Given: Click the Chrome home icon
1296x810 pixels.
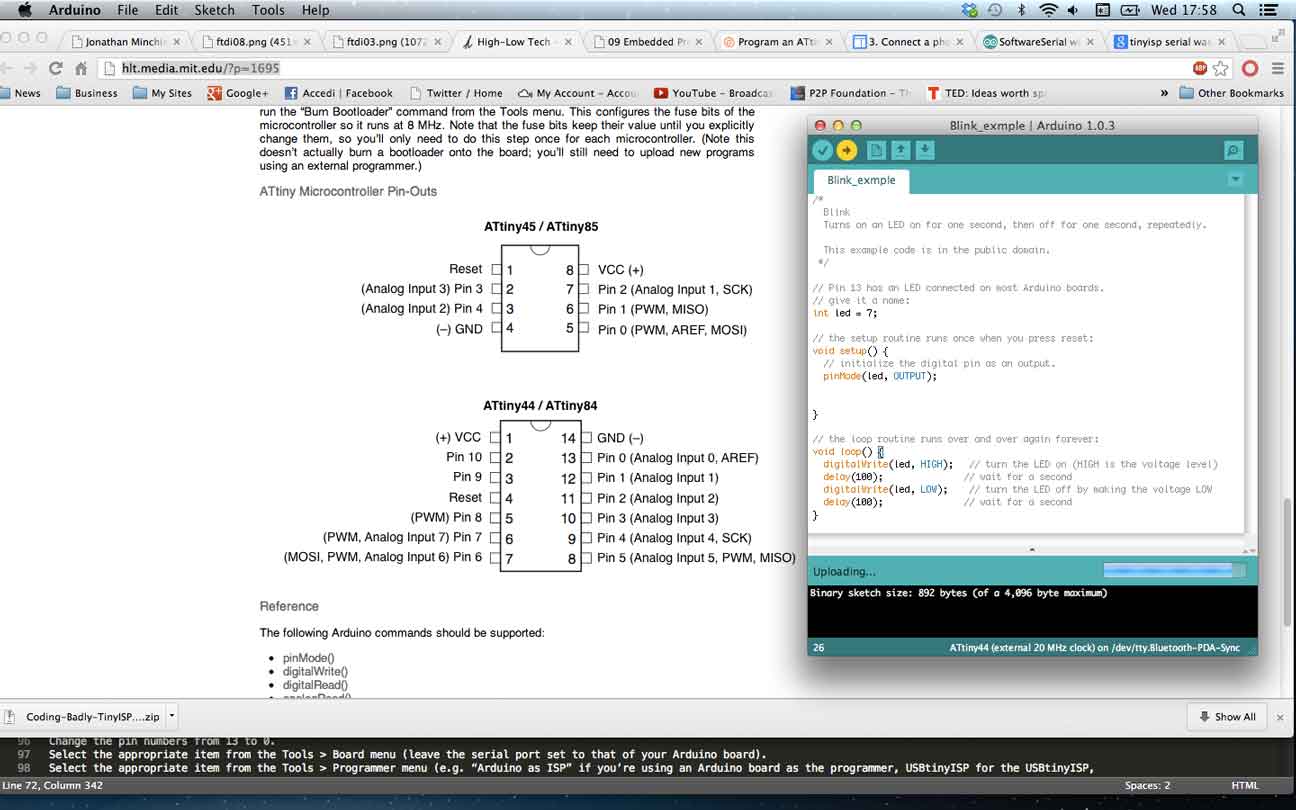Looking at the screenshot, I should [81, 68].
